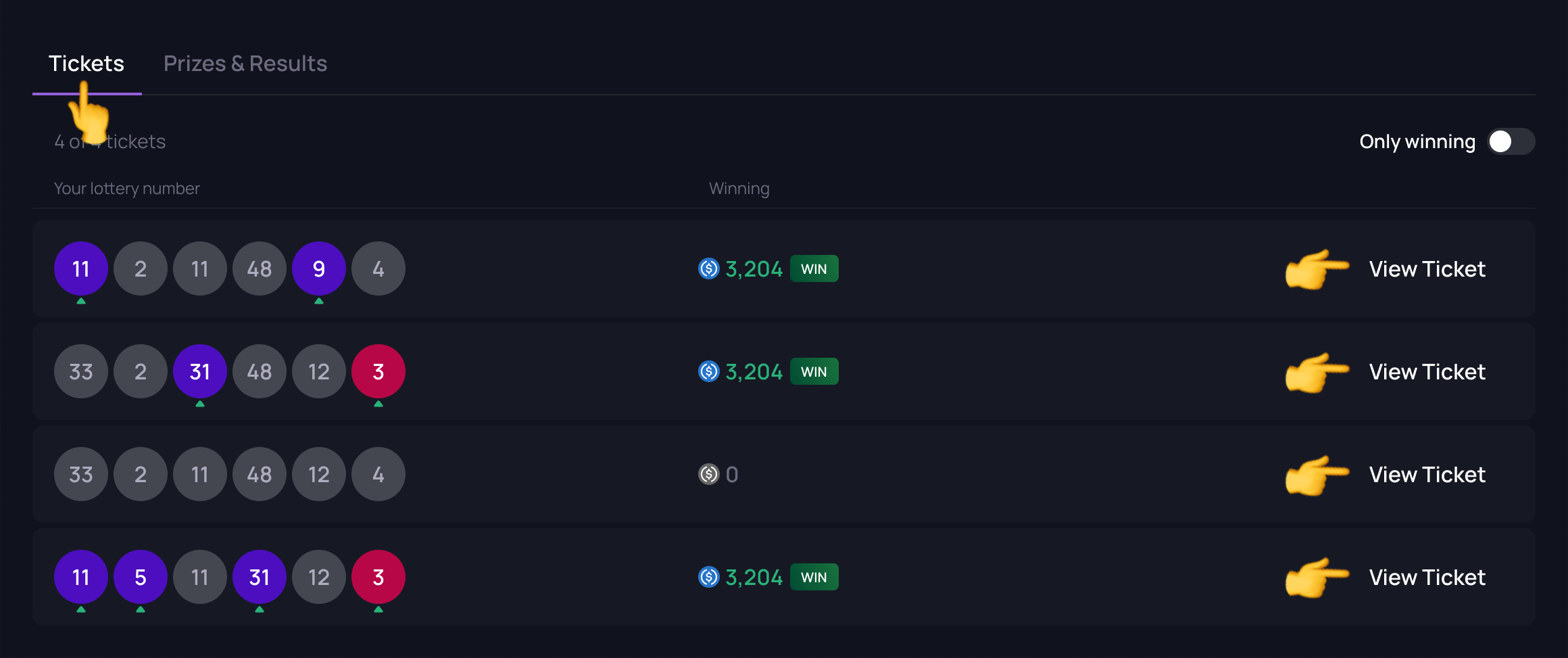This screenshot has width=1568, height=658.
Task: Enable the Only winning toggle
Action: (1511, 141)
